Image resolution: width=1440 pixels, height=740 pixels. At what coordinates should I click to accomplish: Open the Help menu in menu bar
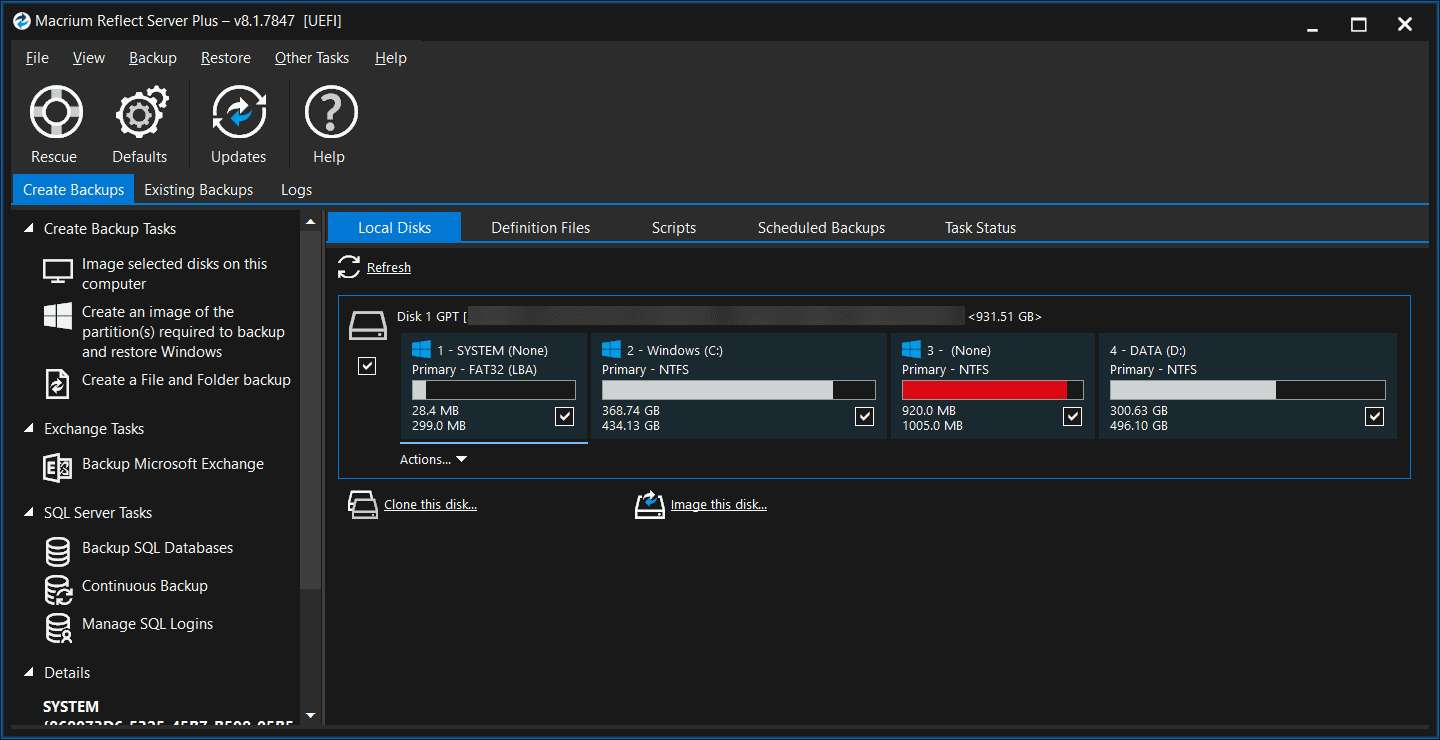coord(391,58)
